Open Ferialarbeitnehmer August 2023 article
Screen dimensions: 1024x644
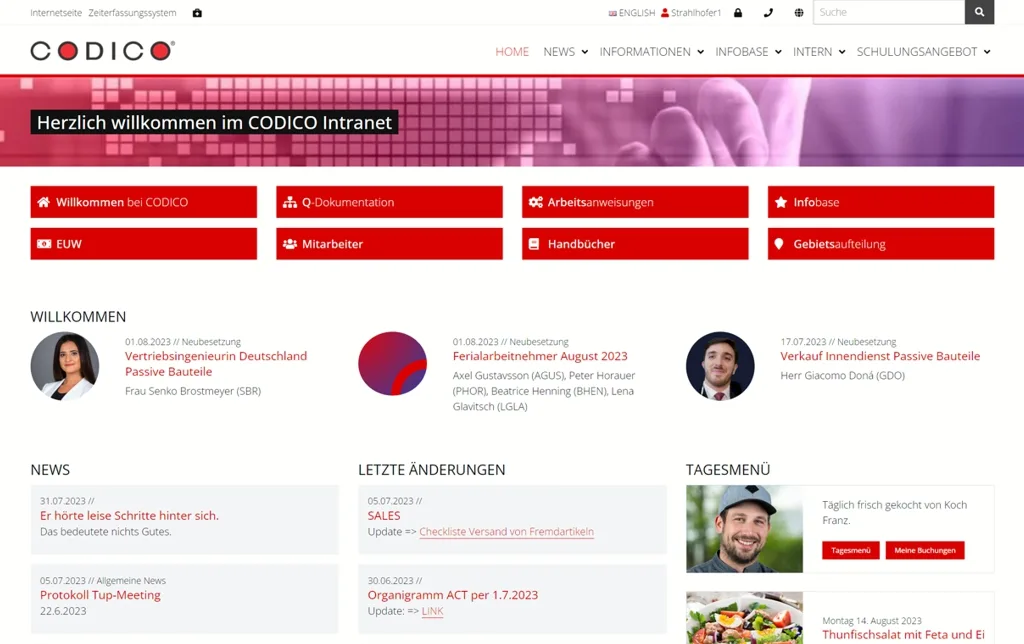(x=540, y=356)
